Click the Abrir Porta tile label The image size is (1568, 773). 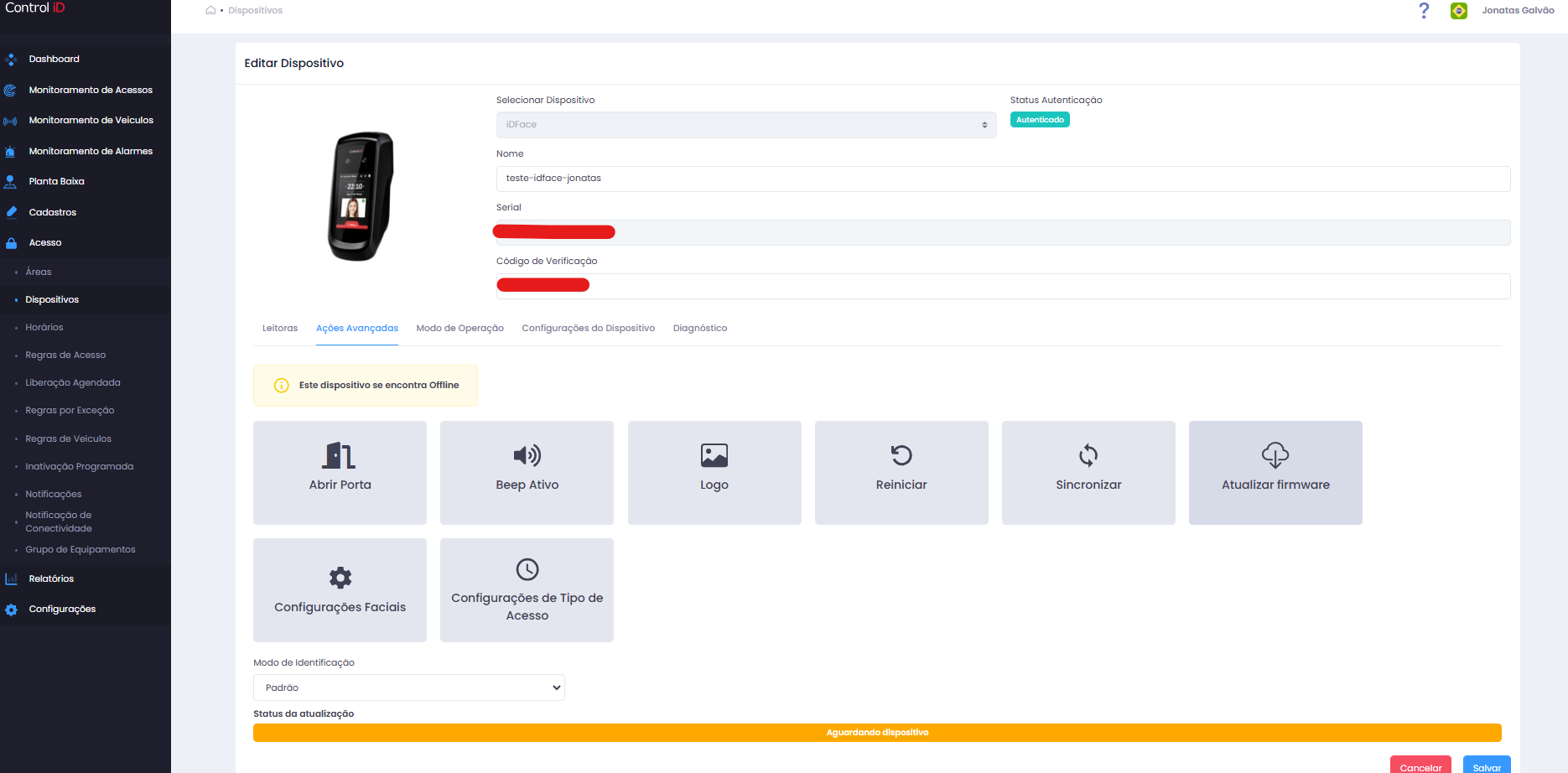click(340, 485)
